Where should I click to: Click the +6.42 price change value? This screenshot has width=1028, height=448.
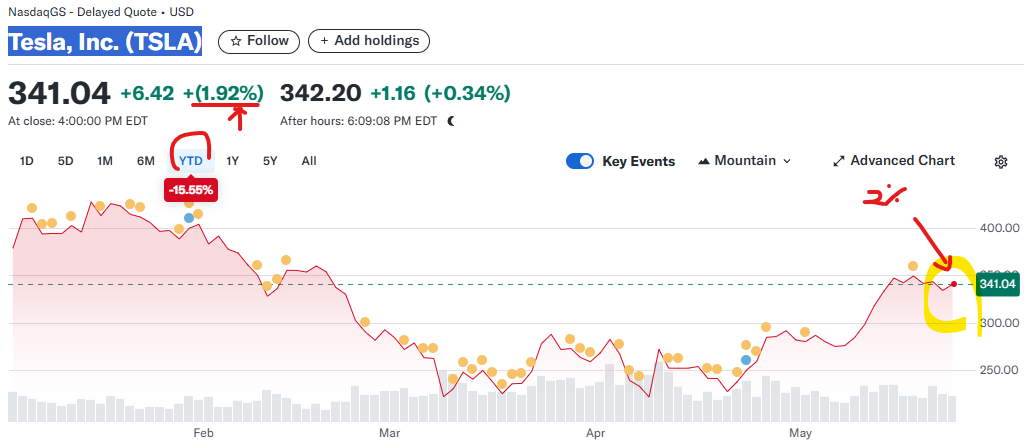[x=148, y=94]
